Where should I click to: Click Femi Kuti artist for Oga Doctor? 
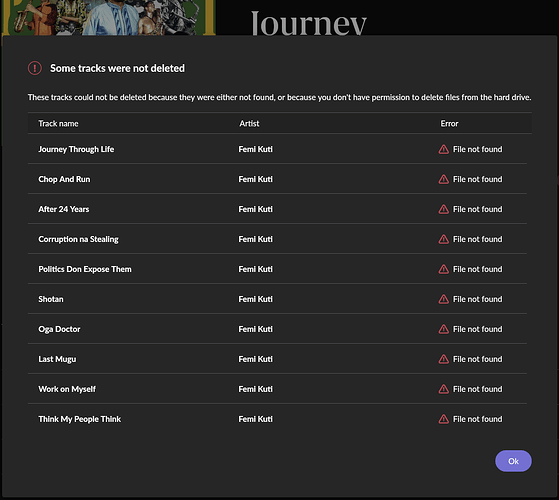[255, 329]
